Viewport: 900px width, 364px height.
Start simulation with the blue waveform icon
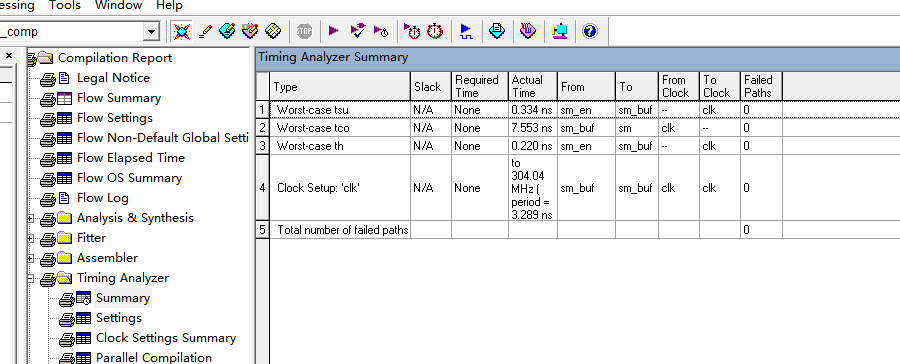coord(466,31)
